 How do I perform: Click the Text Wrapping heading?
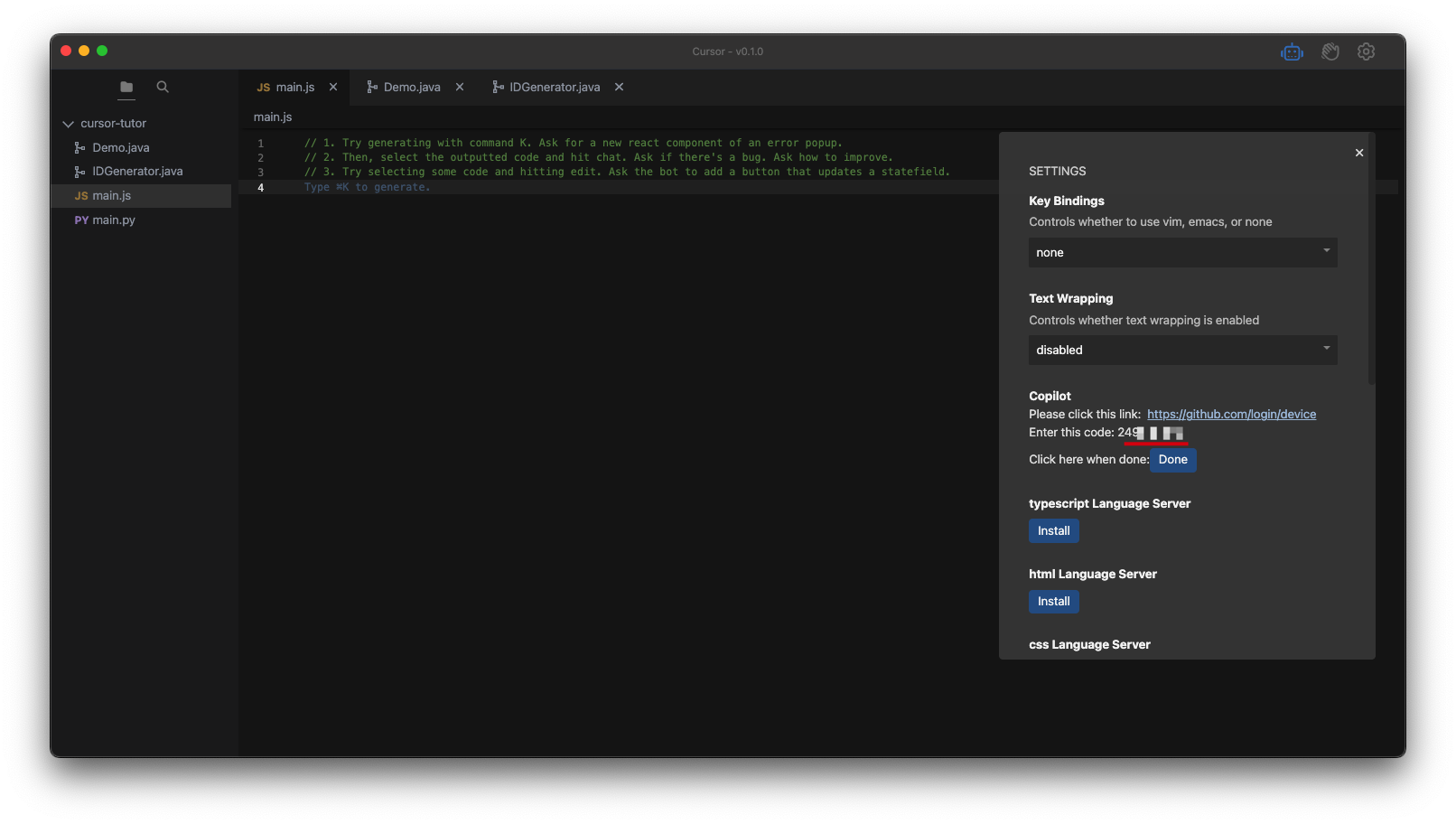1070,298
